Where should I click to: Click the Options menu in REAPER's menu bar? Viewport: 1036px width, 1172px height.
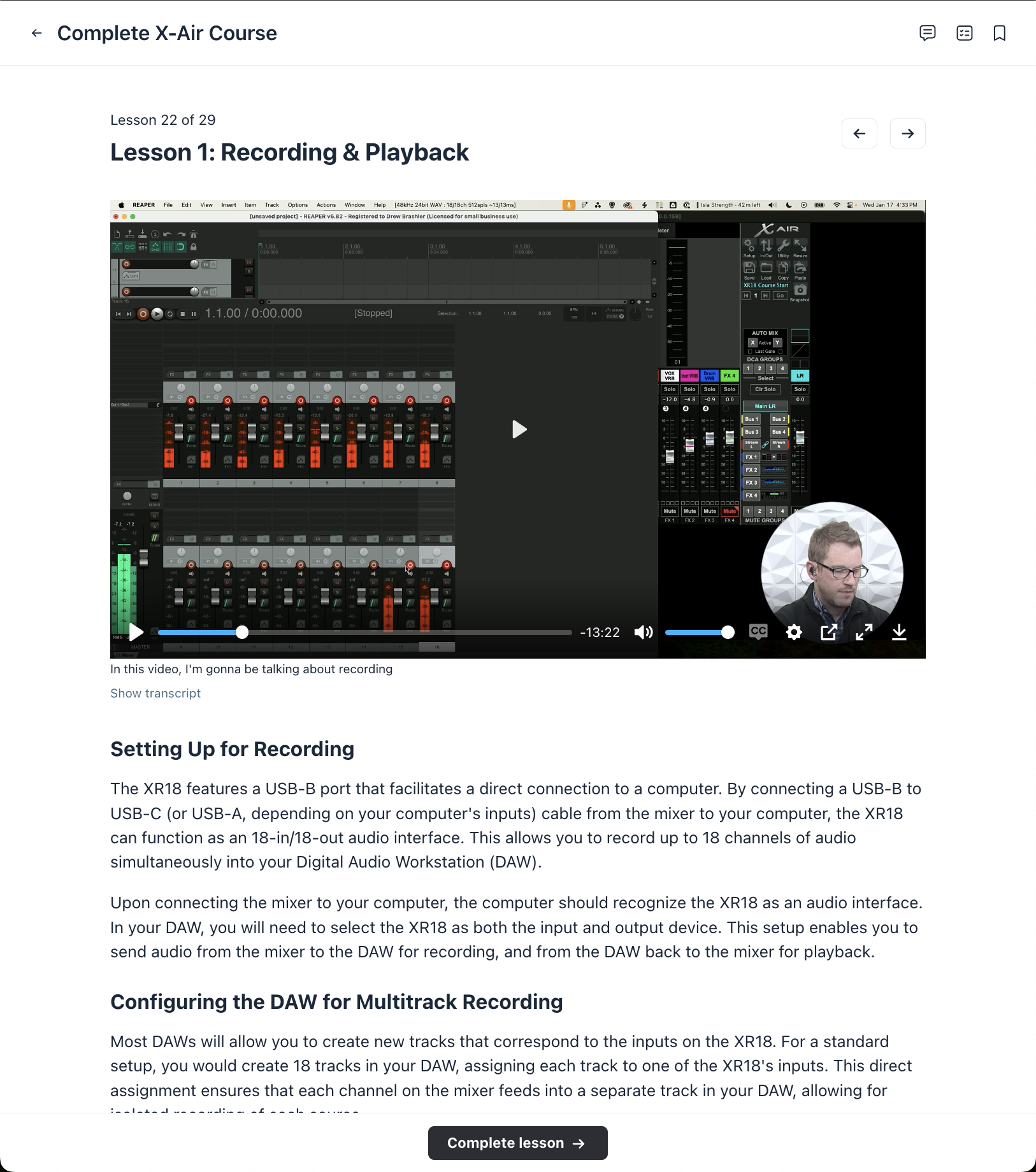click(x=298, y=205)
